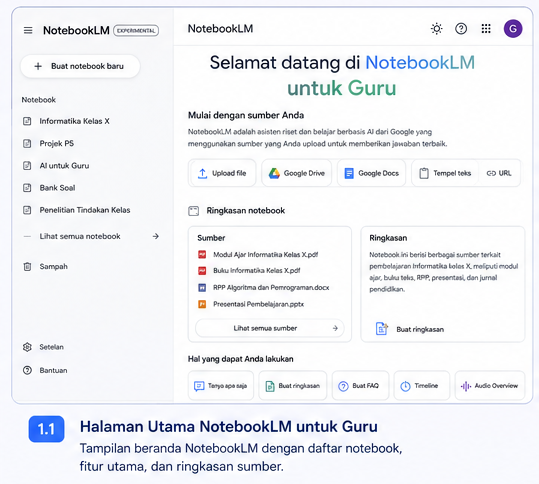Open the Informatika Kelas X notebook
The image size is (539, 484).
pos(74,121)
